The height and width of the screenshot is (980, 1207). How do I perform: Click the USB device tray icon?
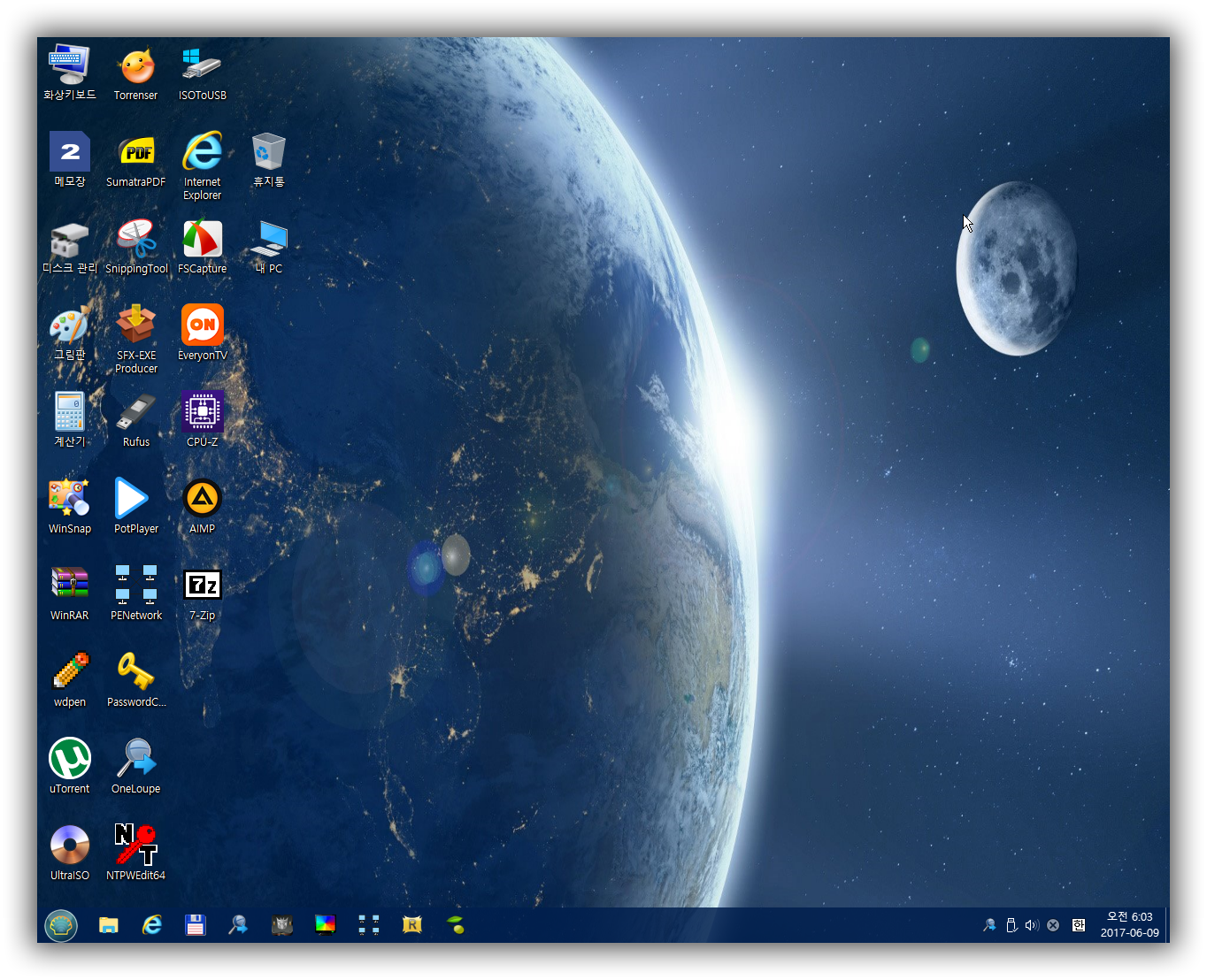1011,925
